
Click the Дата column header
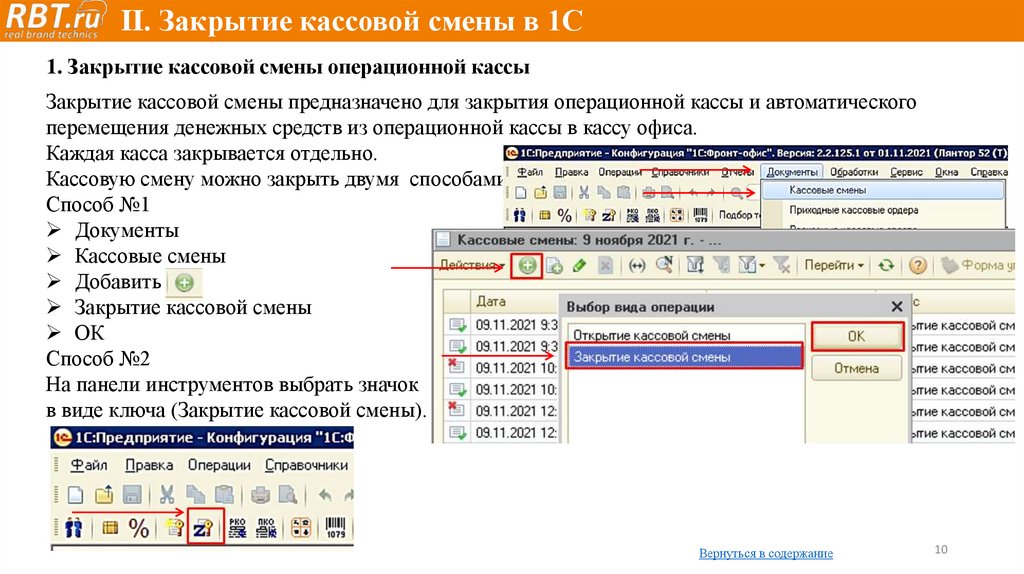(514, 302)
